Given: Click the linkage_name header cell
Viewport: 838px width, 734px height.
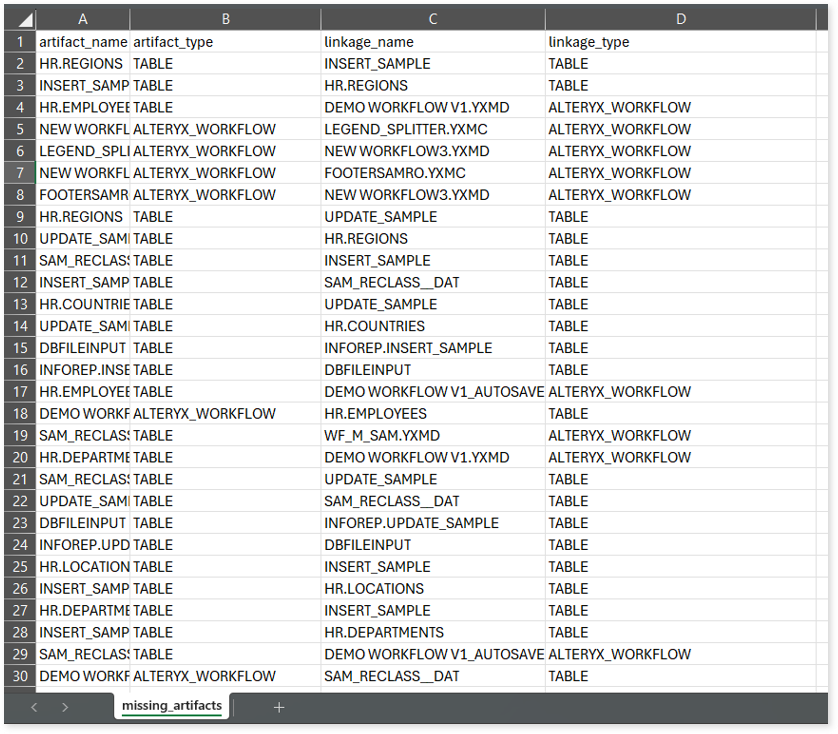Looking at the screenshot, I should [432, 42].
